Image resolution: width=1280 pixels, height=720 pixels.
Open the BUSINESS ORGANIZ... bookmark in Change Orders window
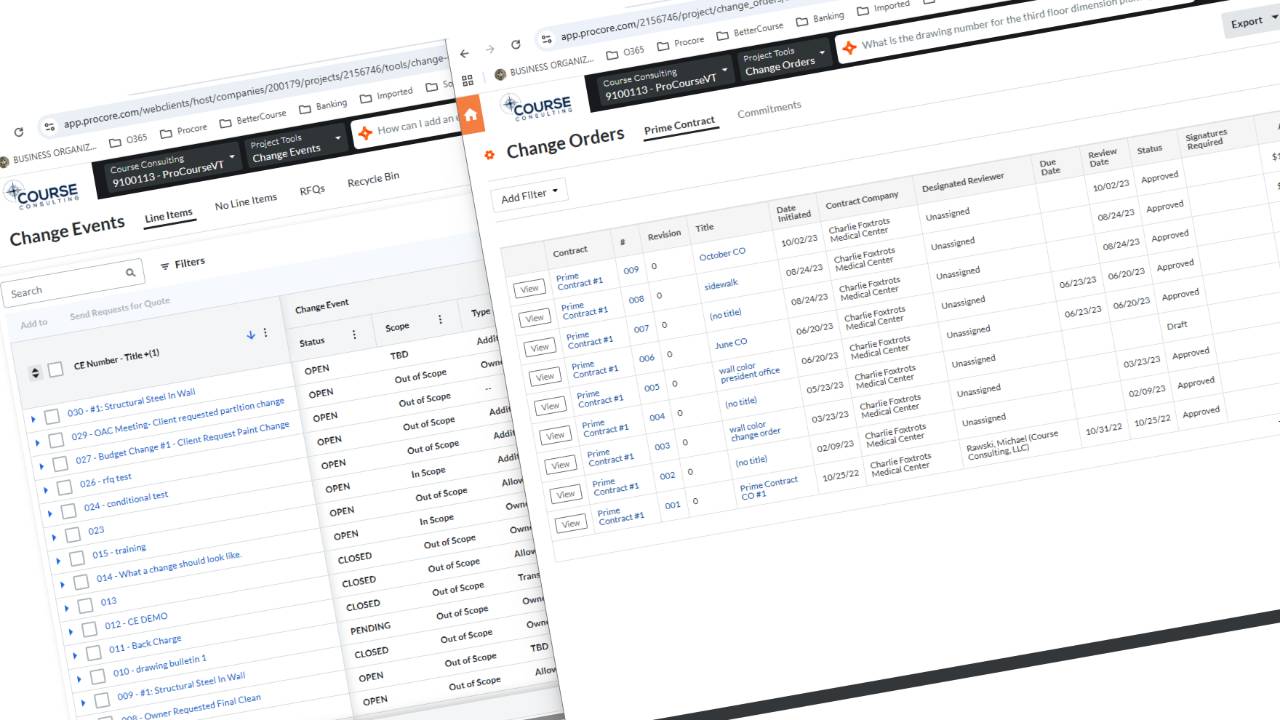(x=545, y=67)
